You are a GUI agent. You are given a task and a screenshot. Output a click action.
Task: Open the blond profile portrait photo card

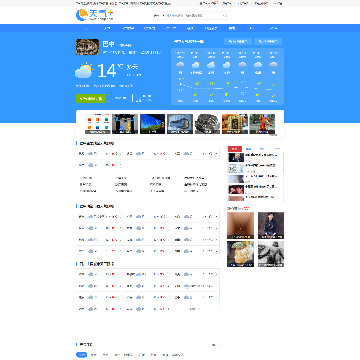click(240, 254)
